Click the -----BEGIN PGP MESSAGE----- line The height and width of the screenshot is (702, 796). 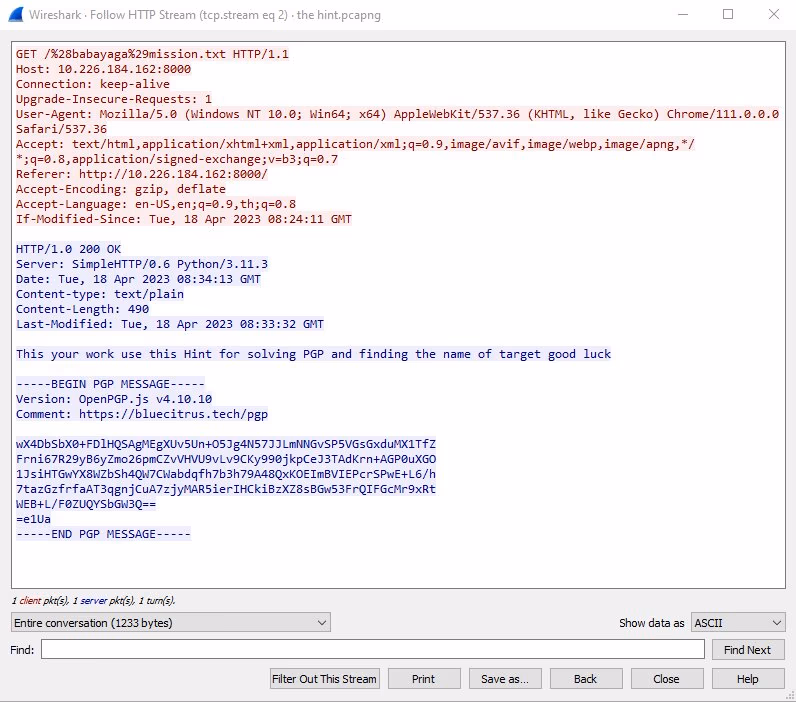[110, 384]
